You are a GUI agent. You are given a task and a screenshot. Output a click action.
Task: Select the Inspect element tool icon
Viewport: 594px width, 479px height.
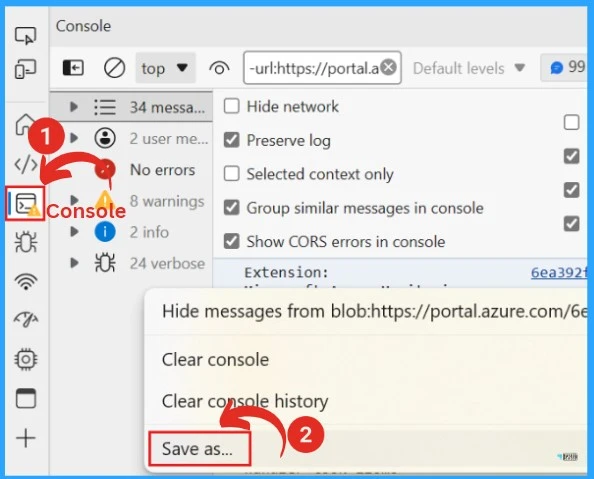click(x=25, y=35)
